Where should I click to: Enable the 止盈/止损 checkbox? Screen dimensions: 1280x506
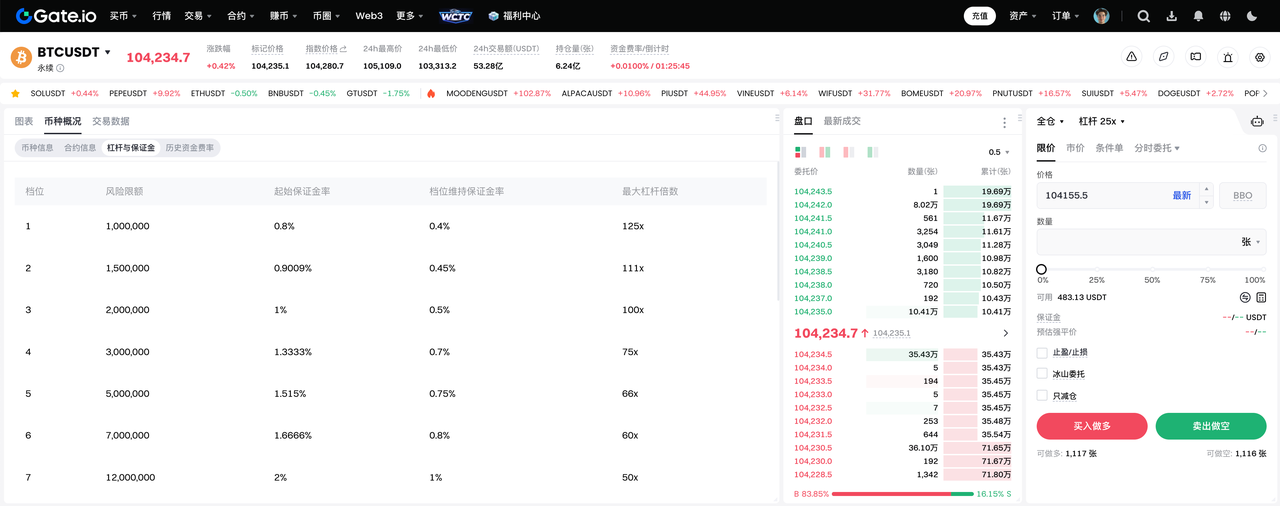(x=1042, y=353)
